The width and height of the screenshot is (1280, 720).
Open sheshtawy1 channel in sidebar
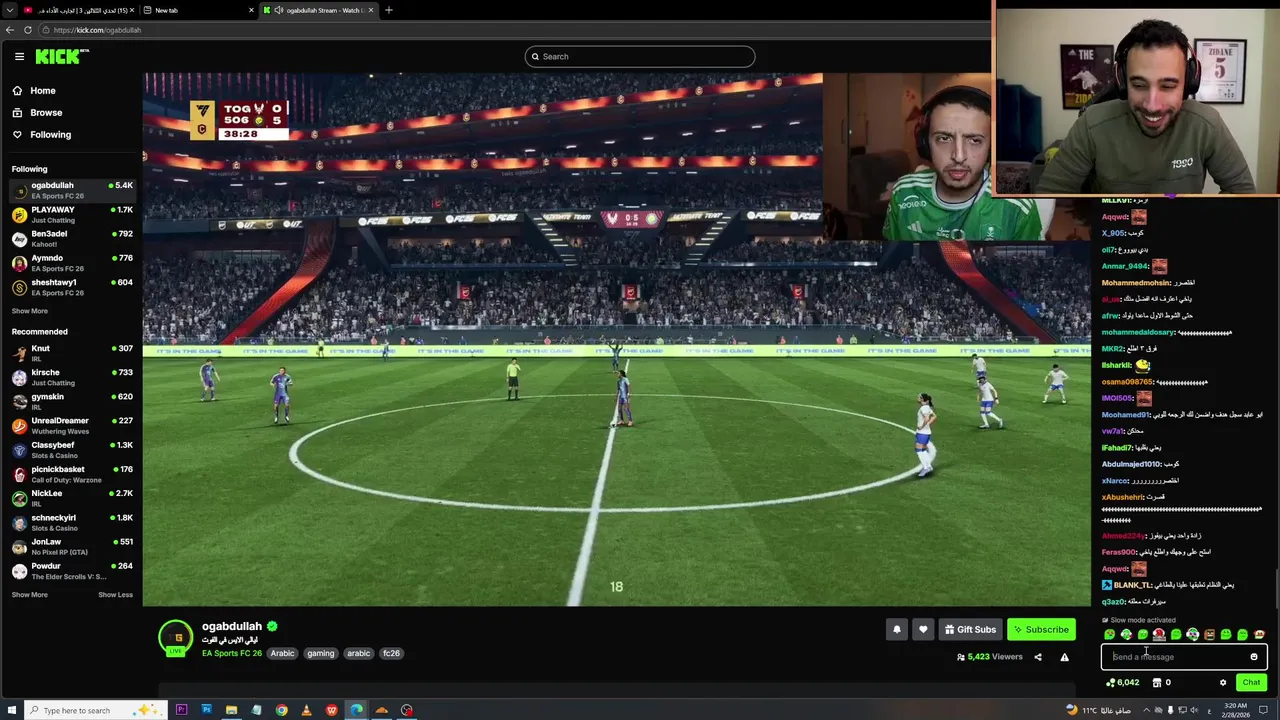pos(72,287)
